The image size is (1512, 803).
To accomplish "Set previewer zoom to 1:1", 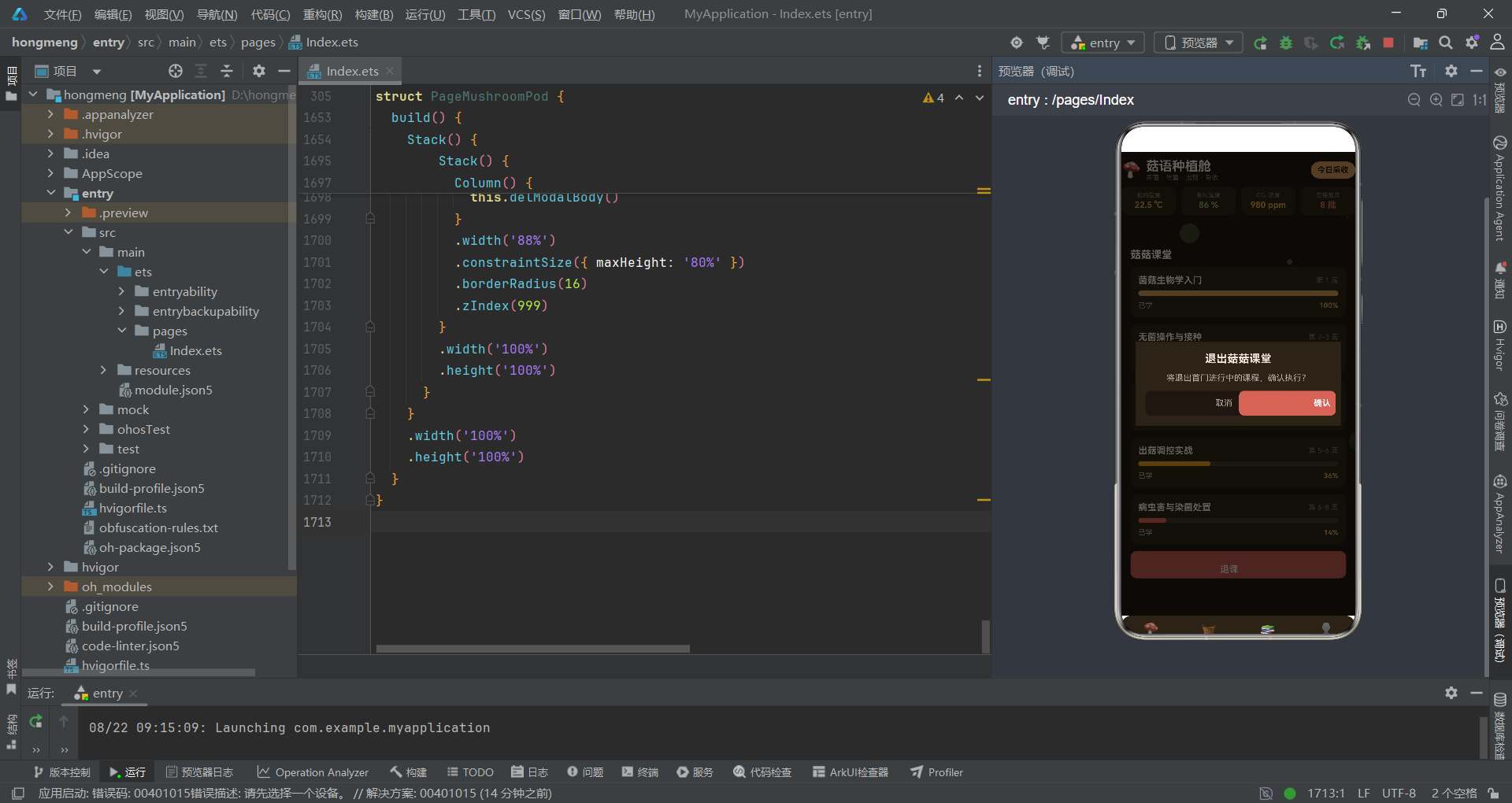I will pyautogui.click(x=1480, y=100).
